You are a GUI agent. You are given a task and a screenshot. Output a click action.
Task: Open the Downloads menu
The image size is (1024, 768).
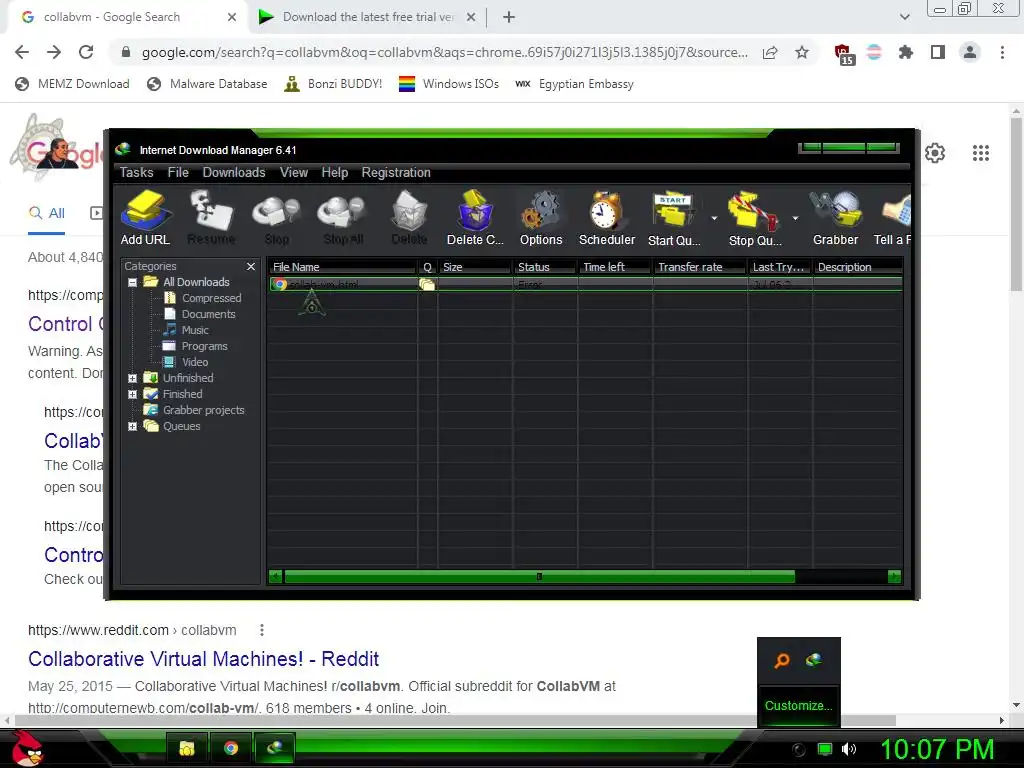[234, 172]
